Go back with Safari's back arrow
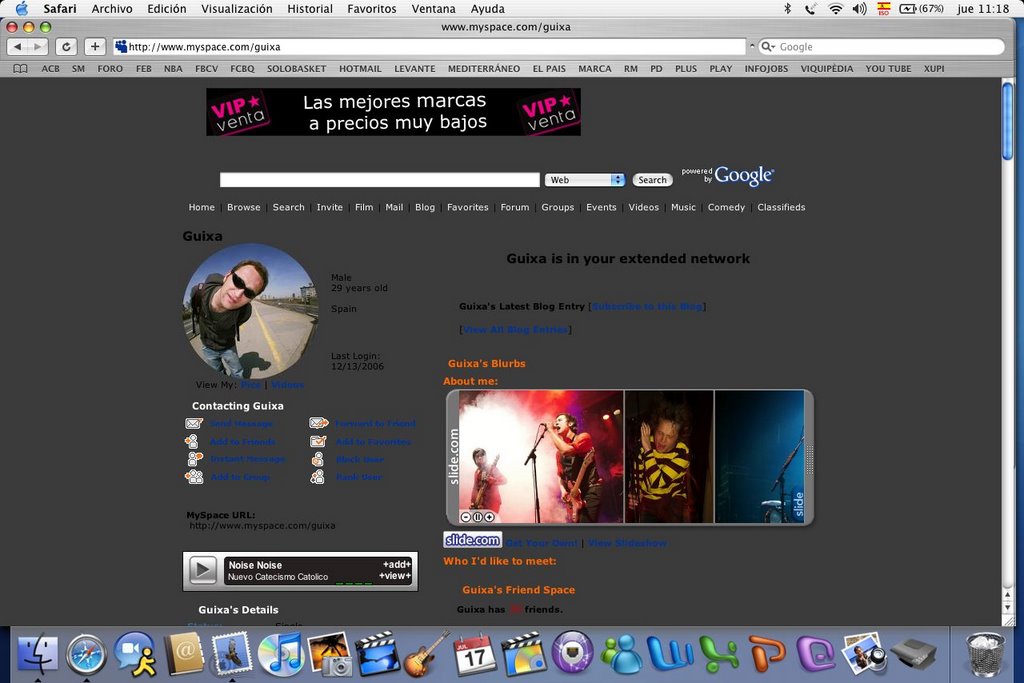Image resolution: width=1024 pixels, height=683 pixels. coord(18,46)
